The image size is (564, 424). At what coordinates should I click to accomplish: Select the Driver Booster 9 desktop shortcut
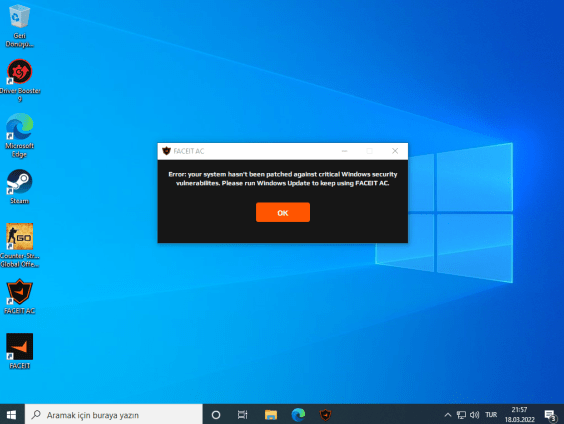(x=20, y=81)
